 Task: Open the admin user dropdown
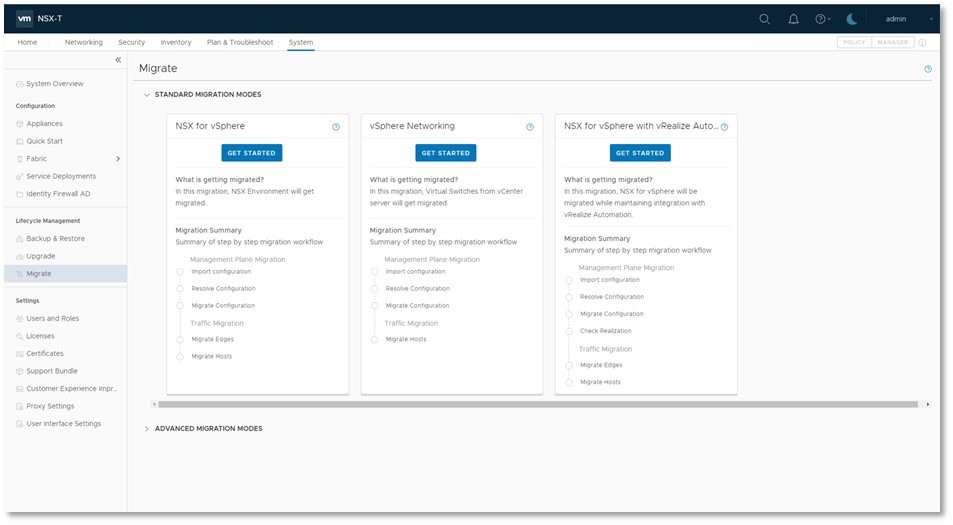pyautogui.click(x=901, y=19)
